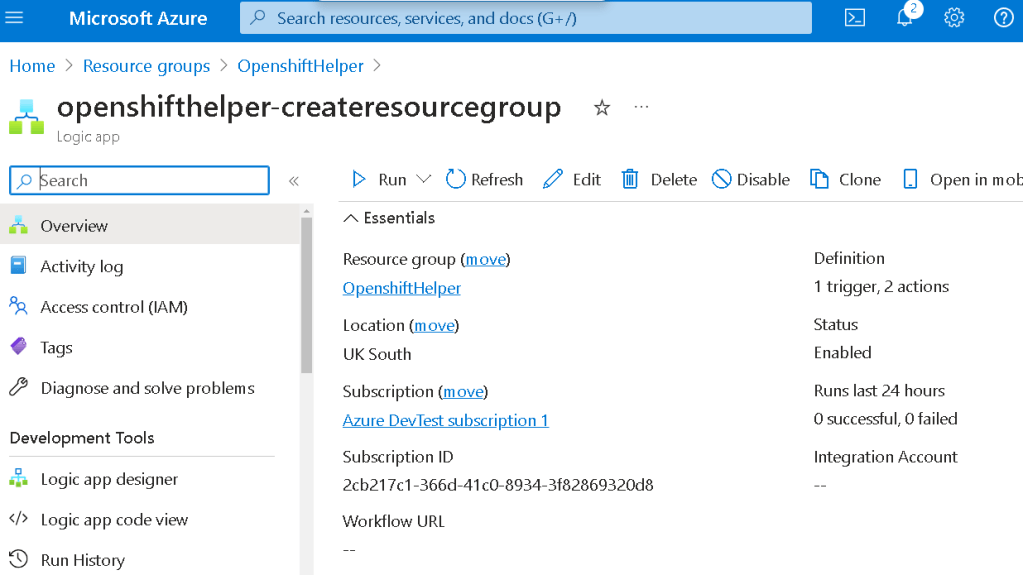Image resolution: width=1023 pixels, height=575 pixels.
Task: Click Disable label in toolbar
Action: pos(763,179)
